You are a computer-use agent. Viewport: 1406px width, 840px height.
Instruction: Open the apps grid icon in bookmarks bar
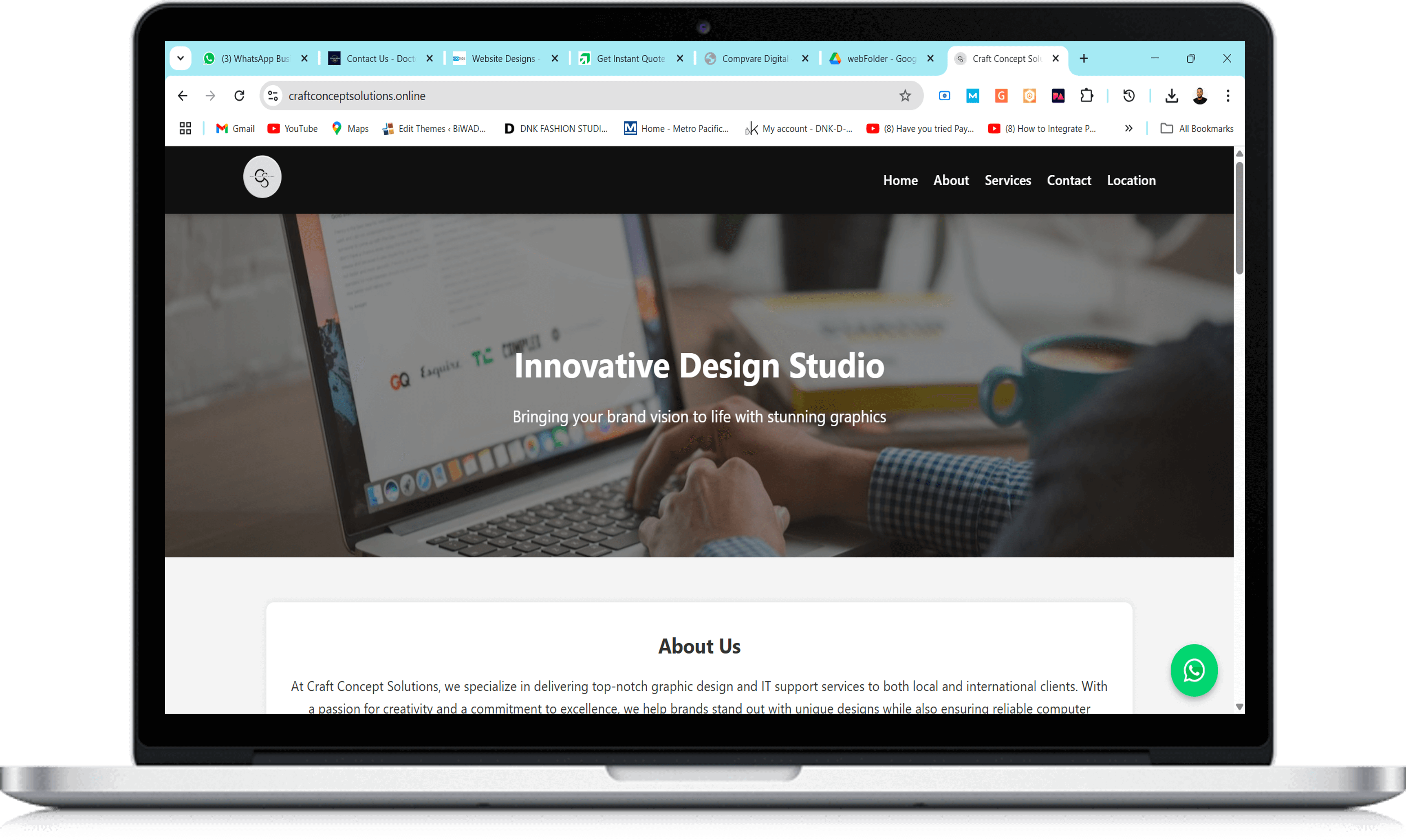[185, 128]
